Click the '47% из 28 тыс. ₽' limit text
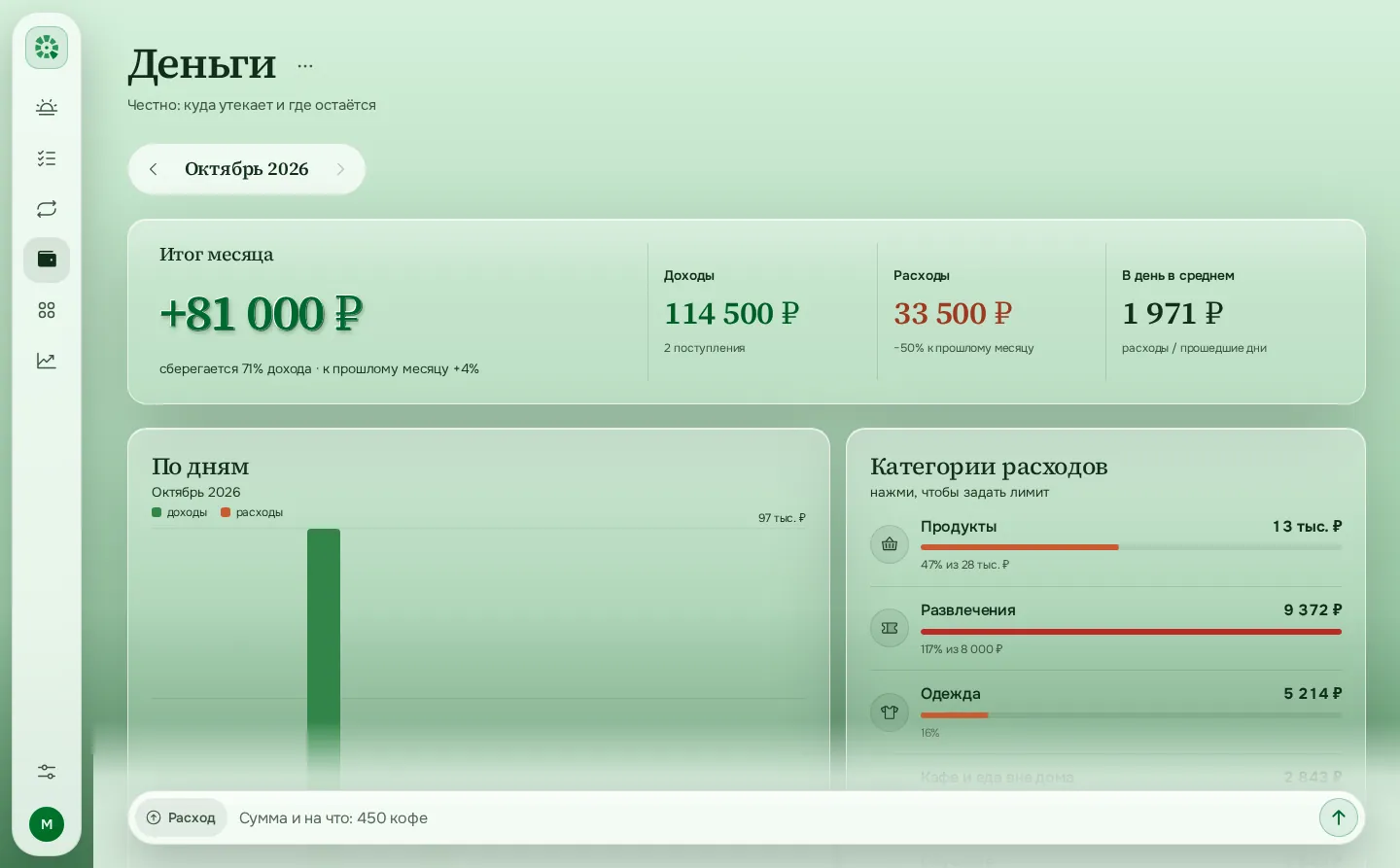Screen dimensions: 1400x868 [x=965, y=565]
